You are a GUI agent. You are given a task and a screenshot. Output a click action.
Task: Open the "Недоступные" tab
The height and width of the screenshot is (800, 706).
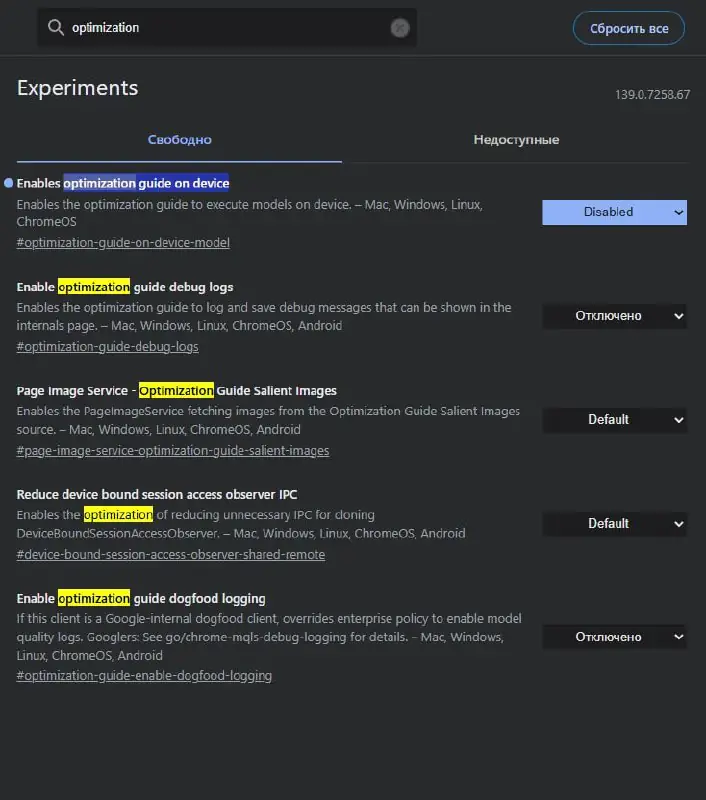pos(516,140)
